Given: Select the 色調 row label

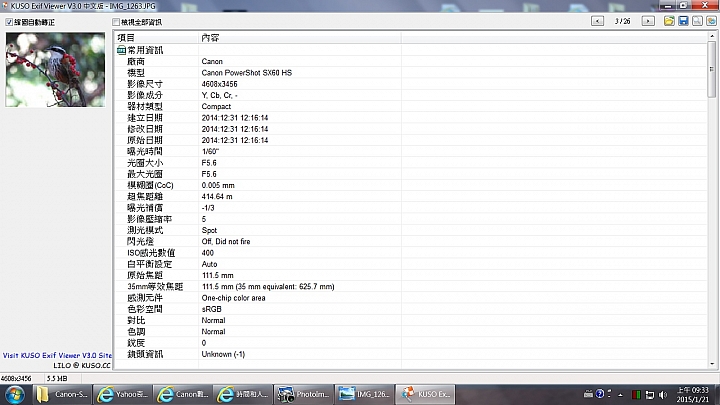Looking at the screenshot, I should (x=136, y=332).
